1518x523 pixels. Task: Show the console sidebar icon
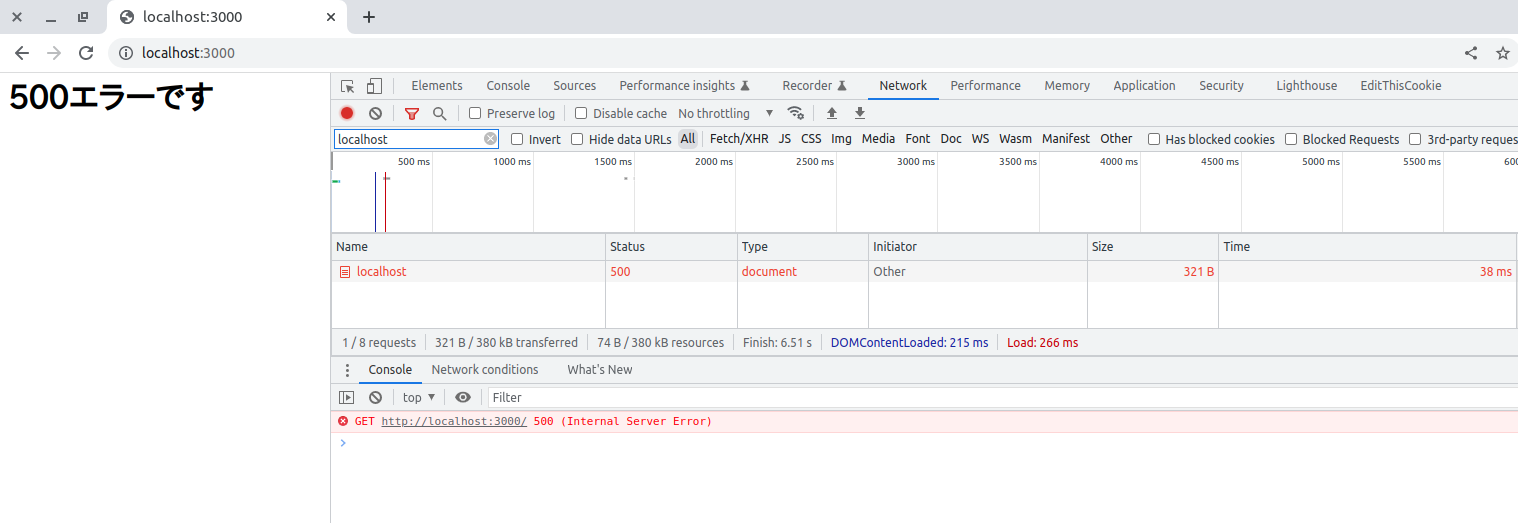tap(347, 397)
